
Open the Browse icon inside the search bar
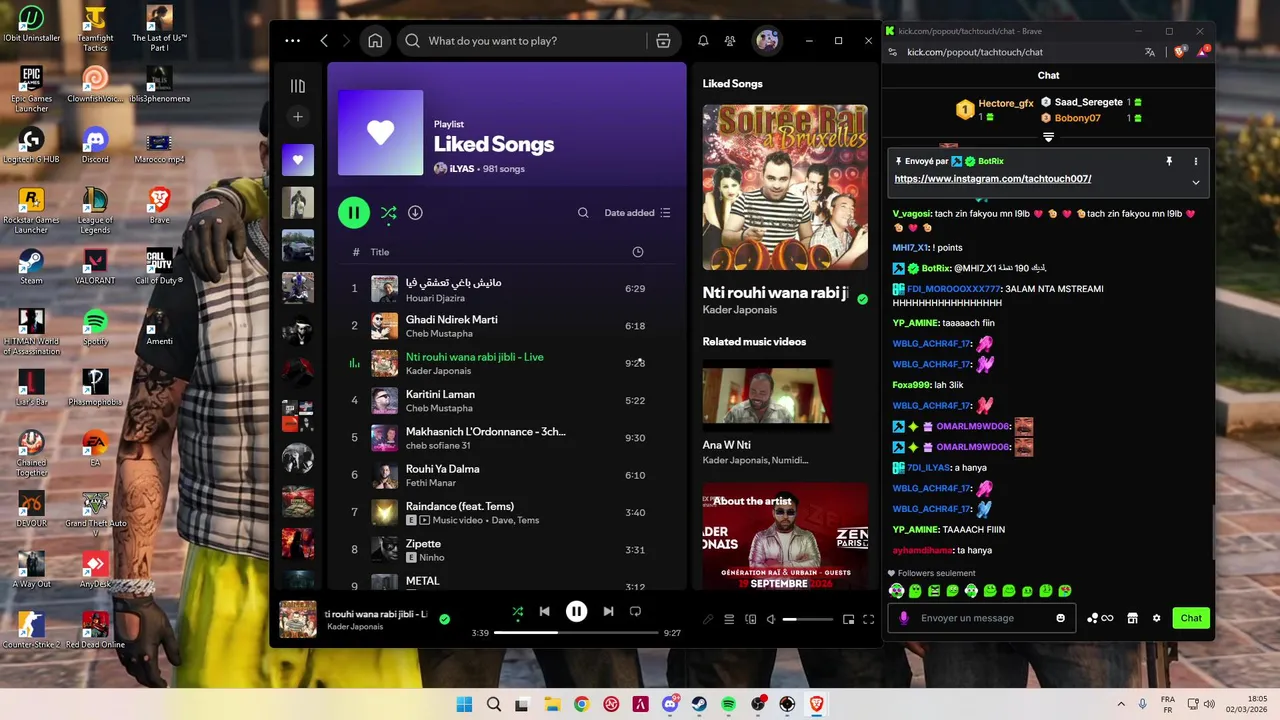663,41
